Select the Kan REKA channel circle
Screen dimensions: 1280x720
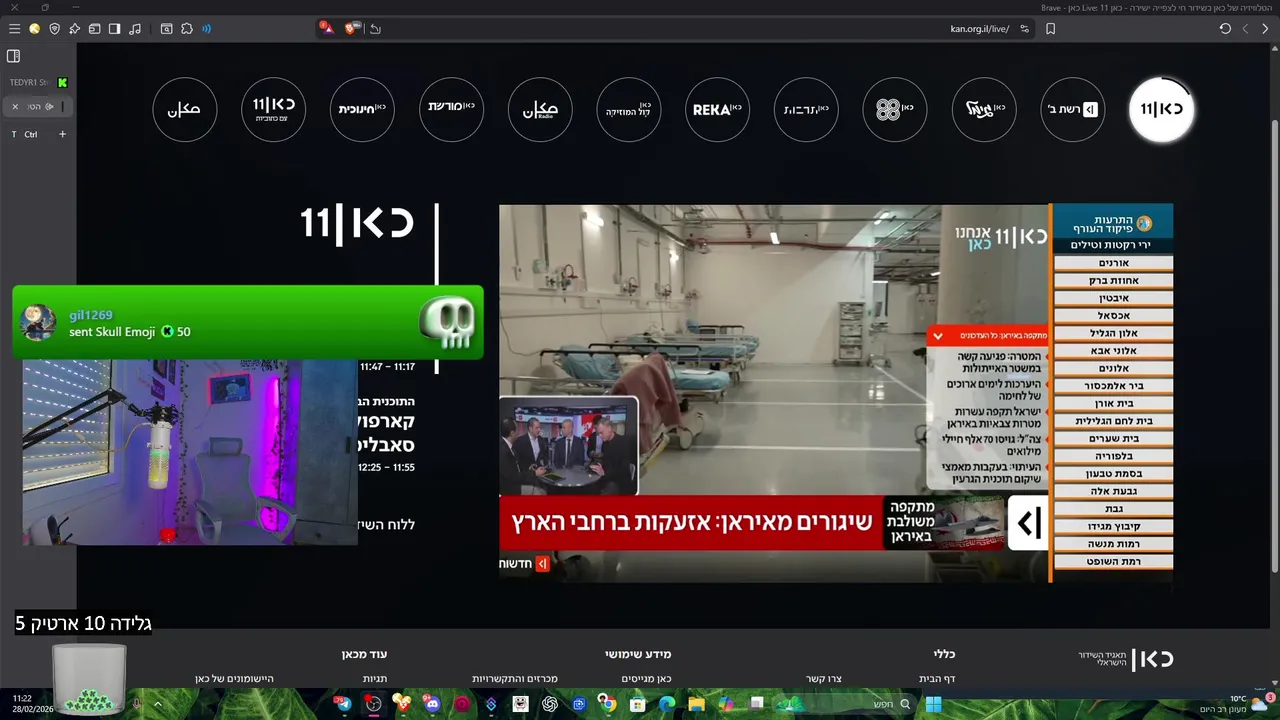click(718, 109)
